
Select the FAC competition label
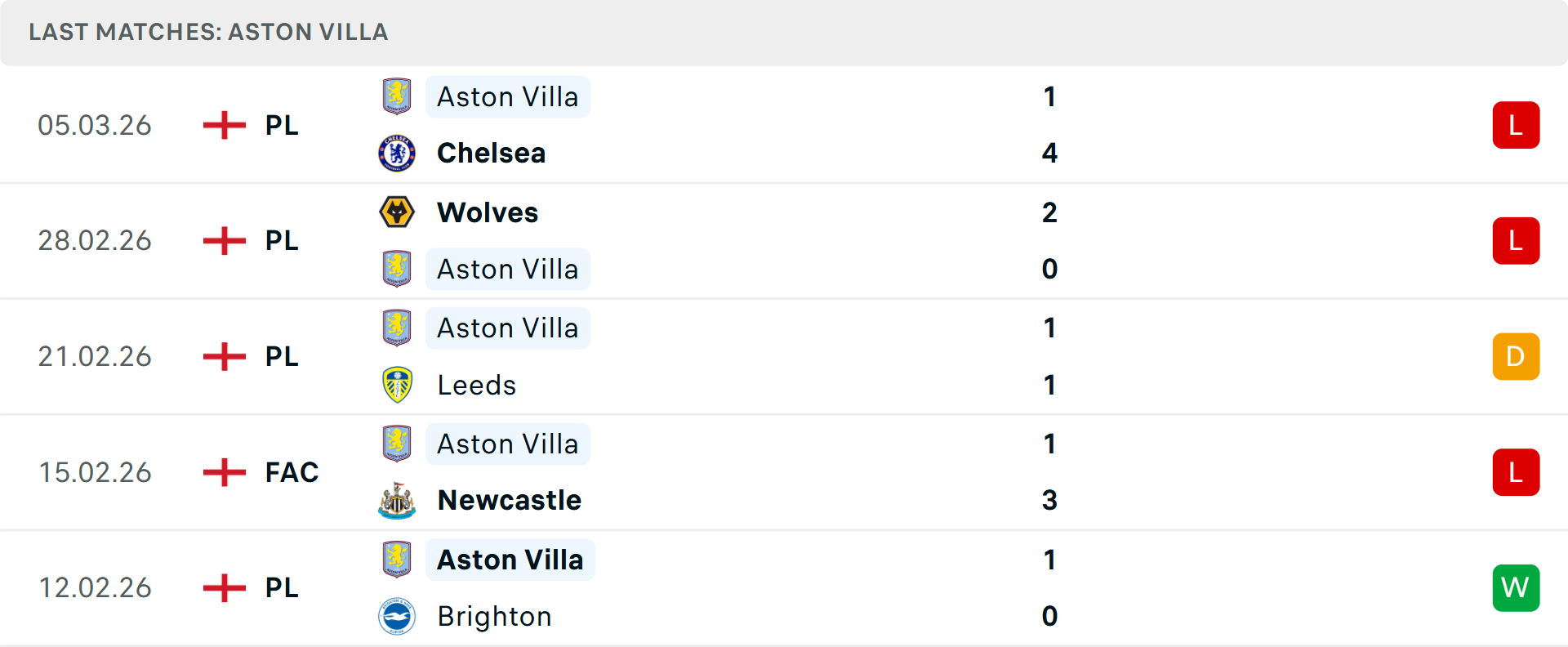point(291,472)
